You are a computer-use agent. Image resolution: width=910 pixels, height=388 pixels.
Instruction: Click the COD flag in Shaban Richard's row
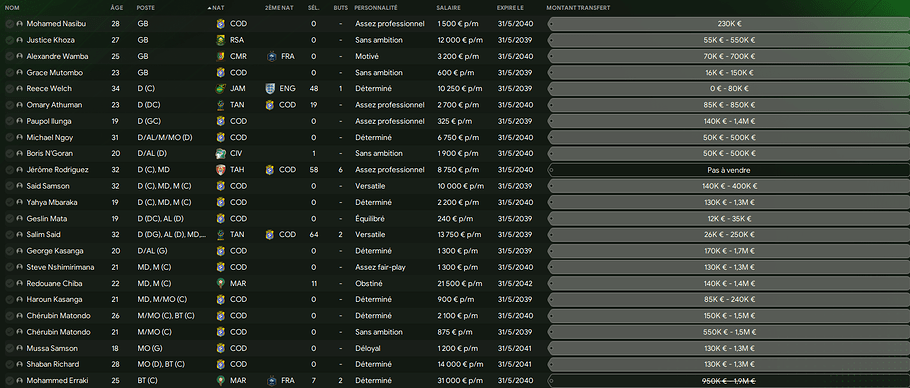point(220,364)
